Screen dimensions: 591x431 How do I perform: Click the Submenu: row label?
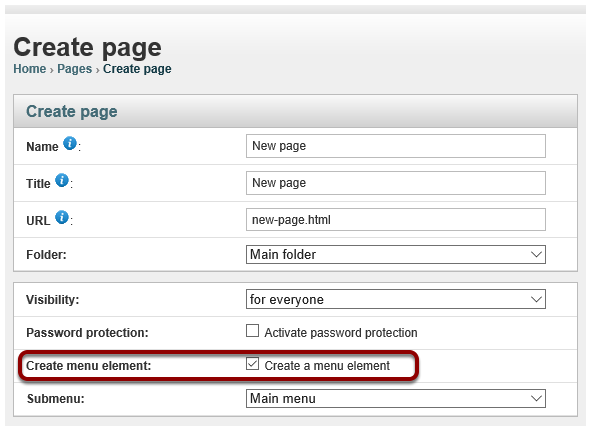click(x=56, y=399)
